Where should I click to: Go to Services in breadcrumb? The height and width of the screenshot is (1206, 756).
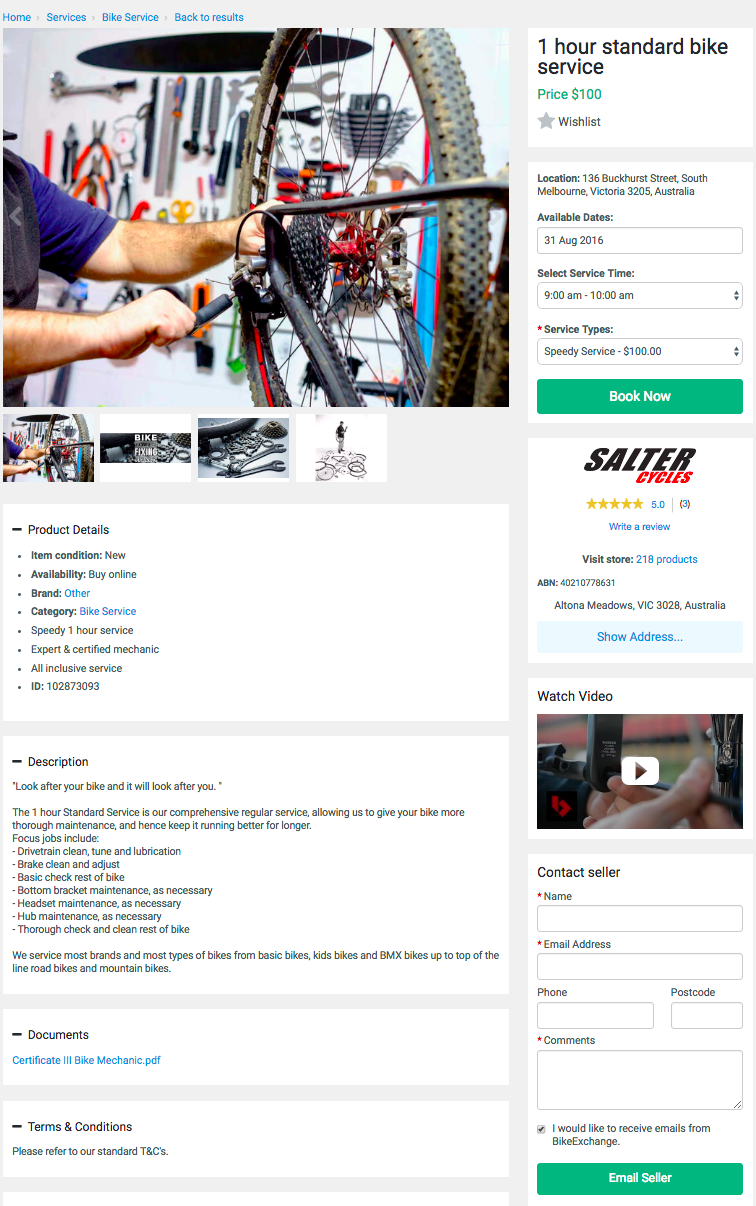click(x=66, y=17)
